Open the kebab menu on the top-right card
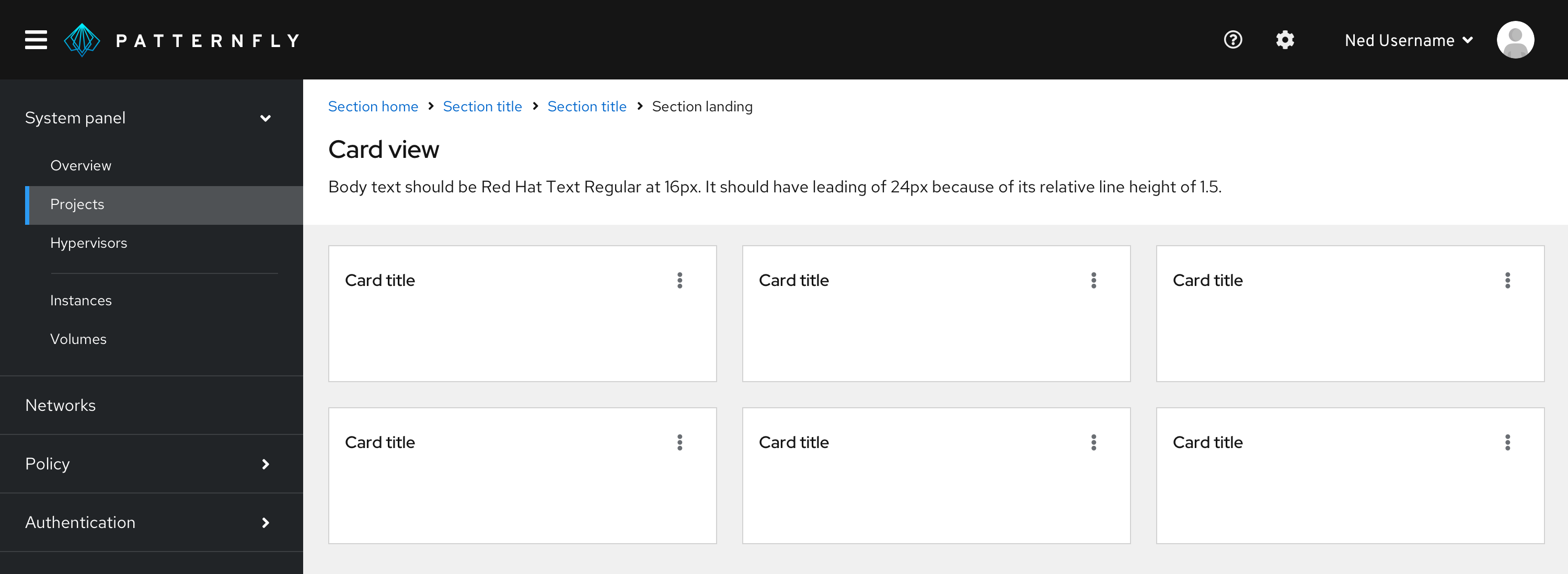Screen dimensions: 1568x574 pyautogui.click(x=1507, y=281)
